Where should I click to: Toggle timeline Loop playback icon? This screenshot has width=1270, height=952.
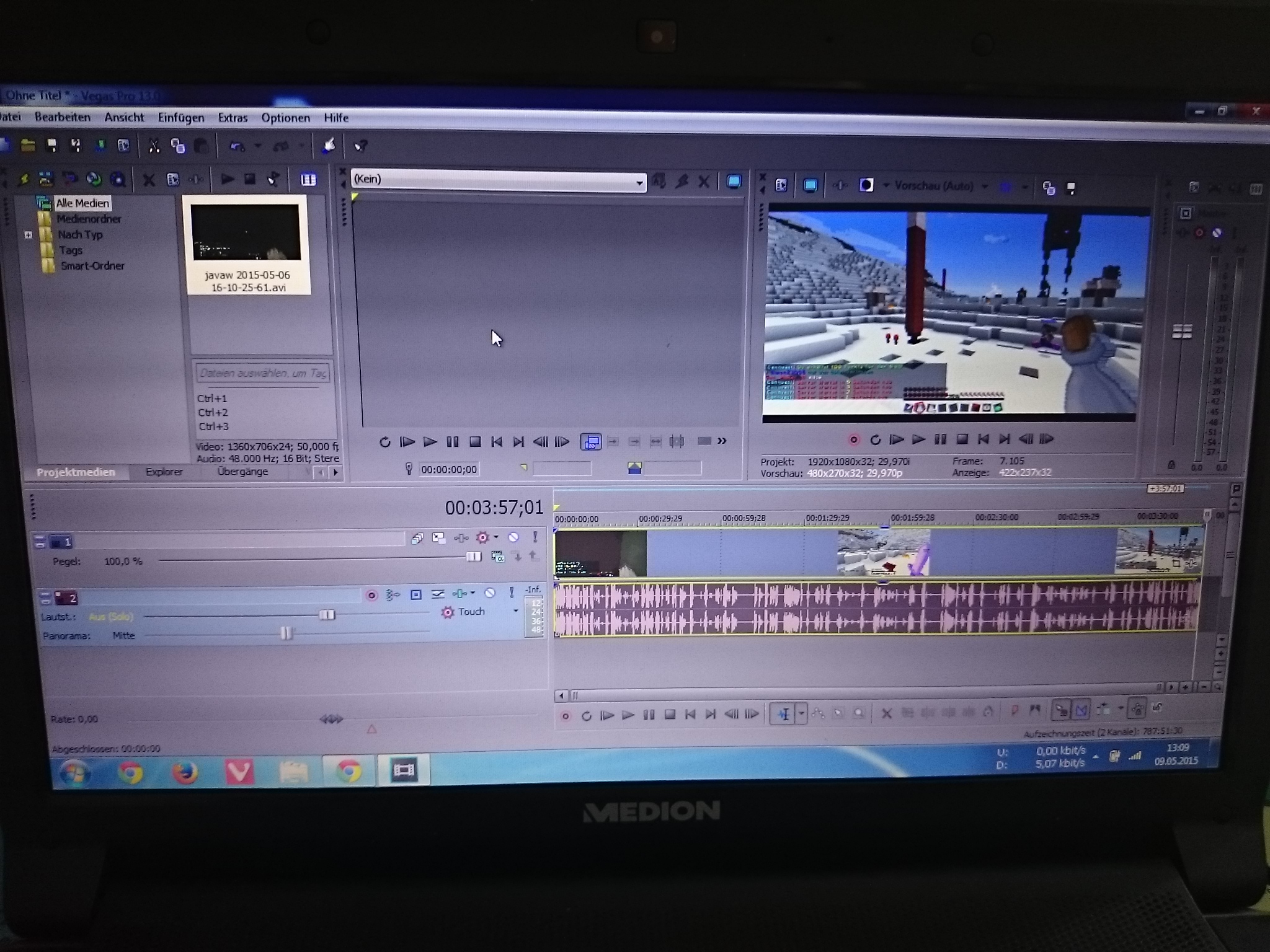[586, 716]
